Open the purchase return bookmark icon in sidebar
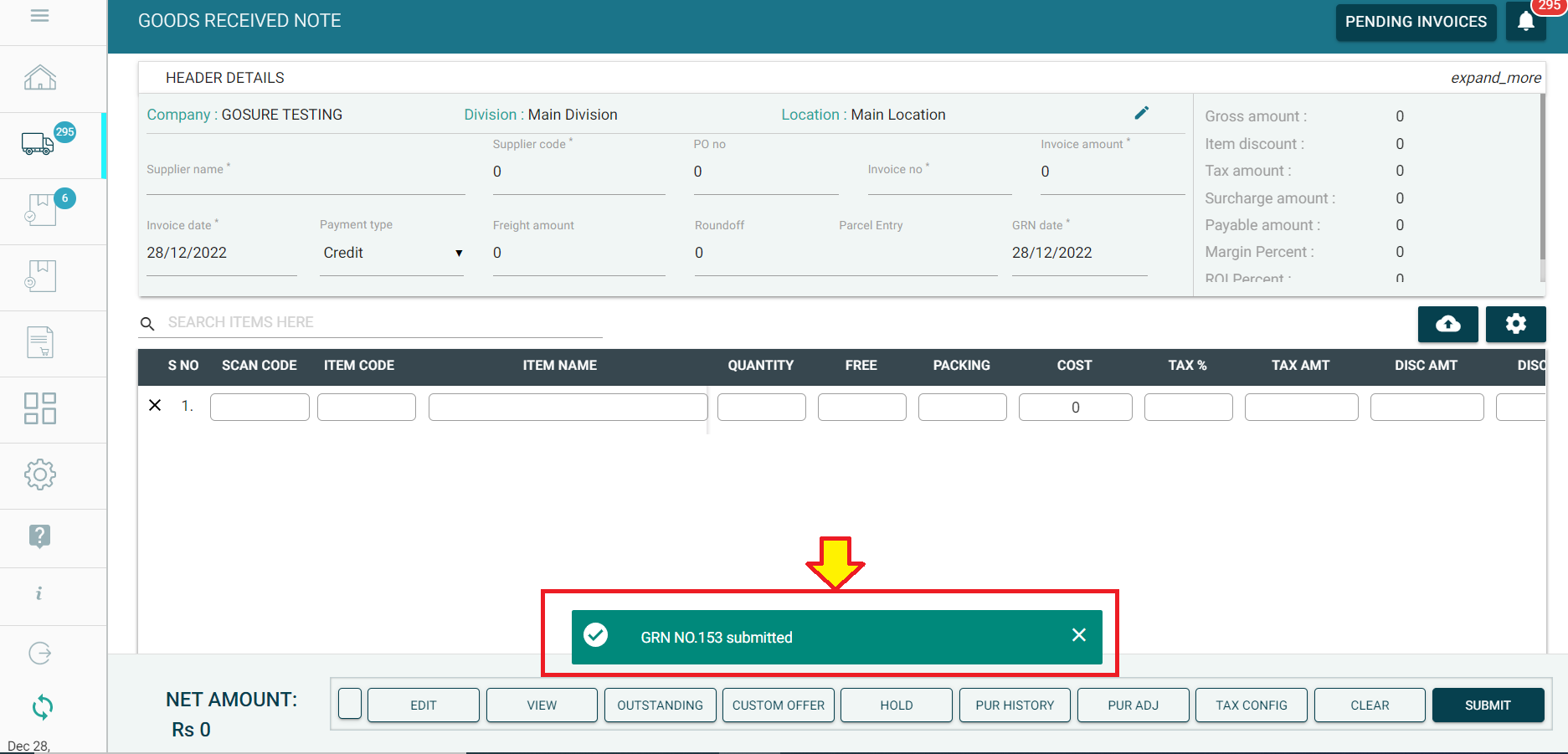Viewport: 1568px width, 754px height. coord(40,276)
